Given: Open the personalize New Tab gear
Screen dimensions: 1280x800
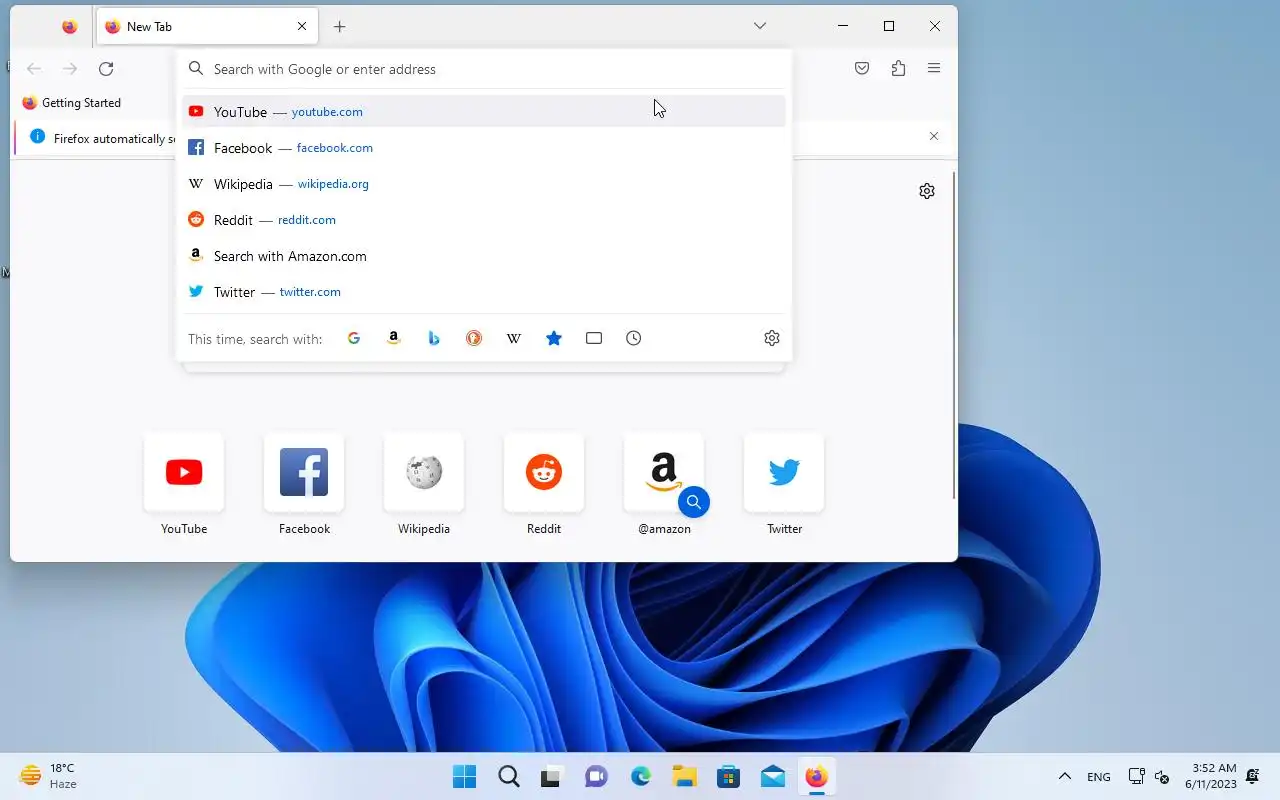Looking at the screenshot, I should coord(927,191).
